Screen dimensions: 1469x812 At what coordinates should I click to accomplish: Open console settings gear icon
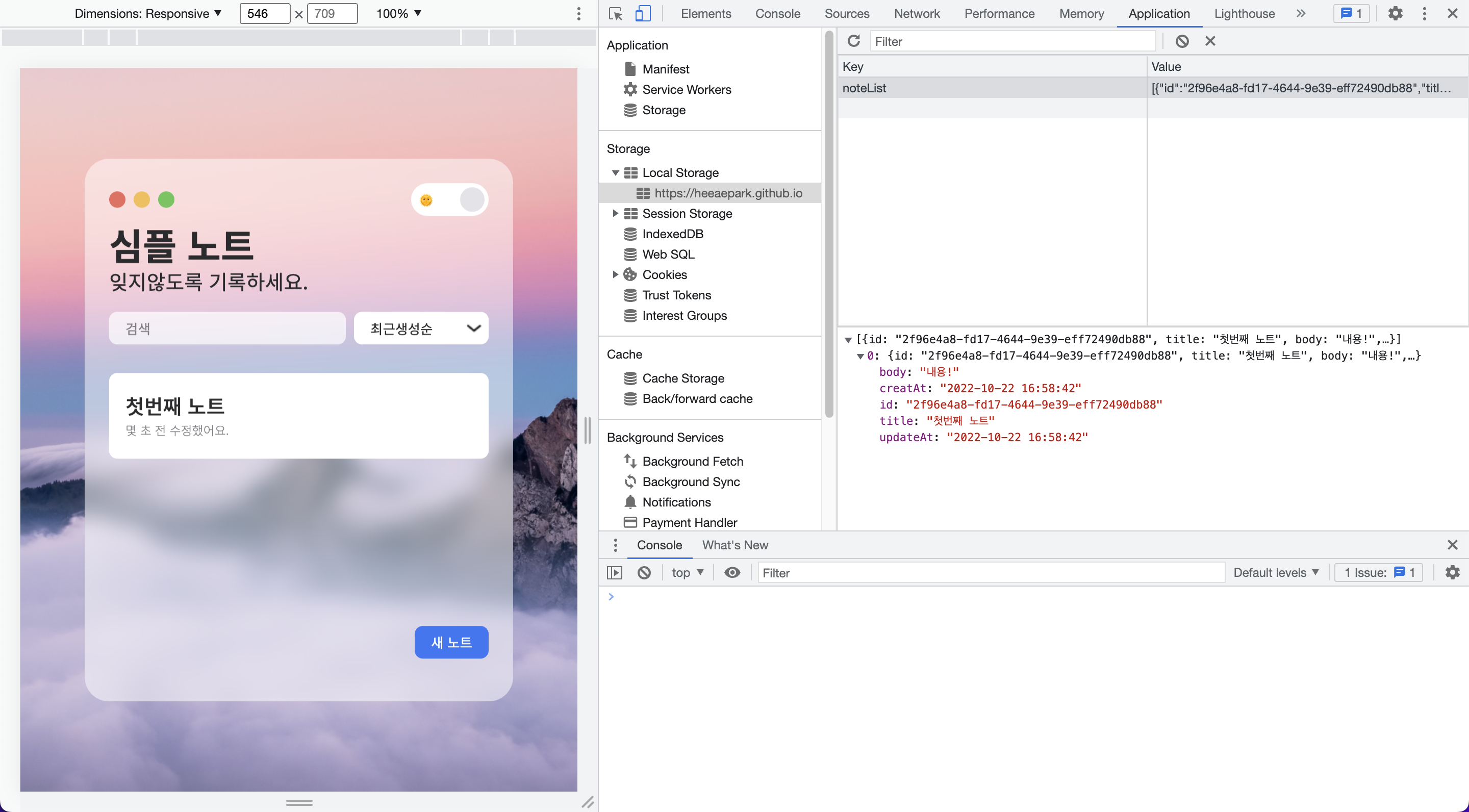pos(1453,572)
